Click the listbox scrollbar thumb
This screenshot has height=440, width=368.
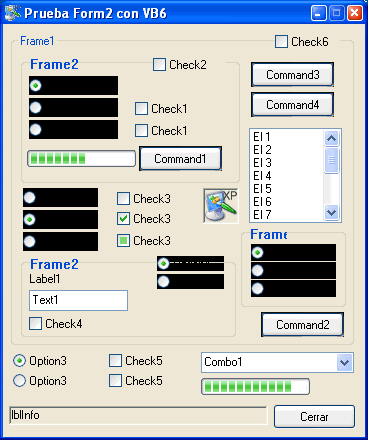331,160
